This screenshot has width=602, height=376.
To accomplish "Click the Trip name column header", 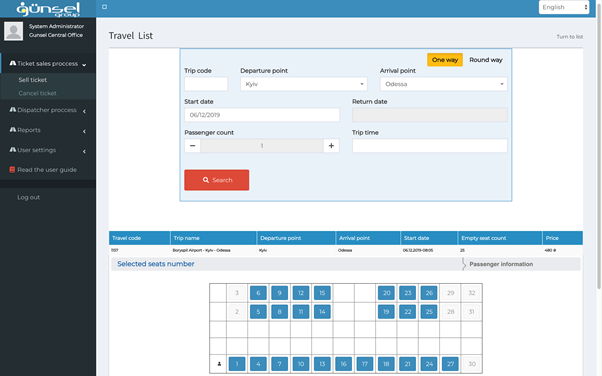I will click(x=213, y=238).
